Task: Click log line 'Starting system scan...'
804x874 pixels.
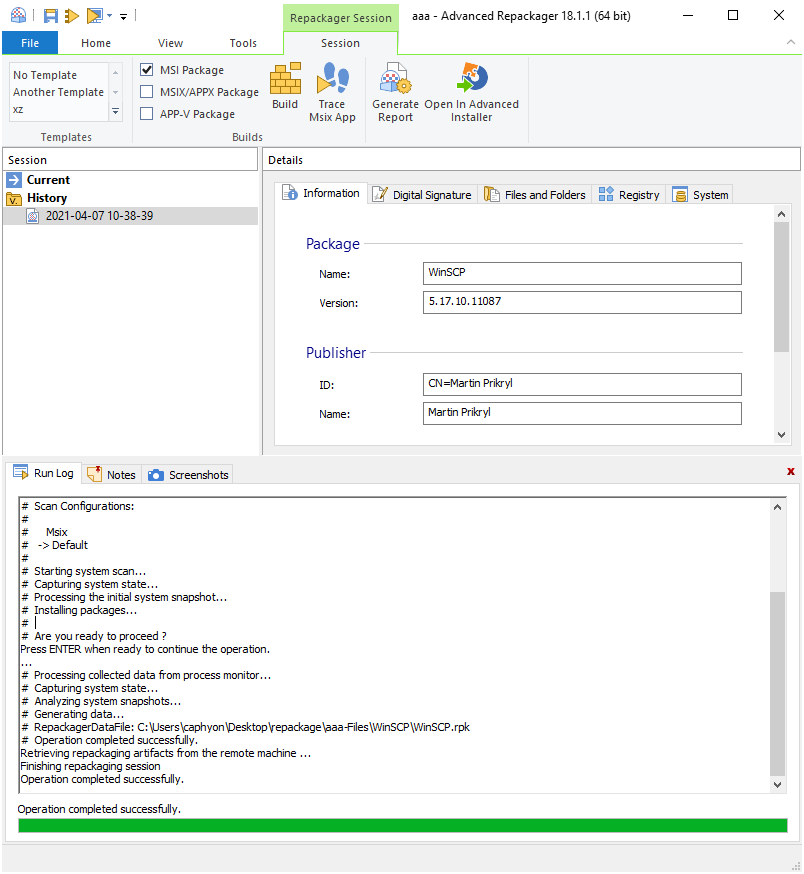Action: (x=84, y=571)
